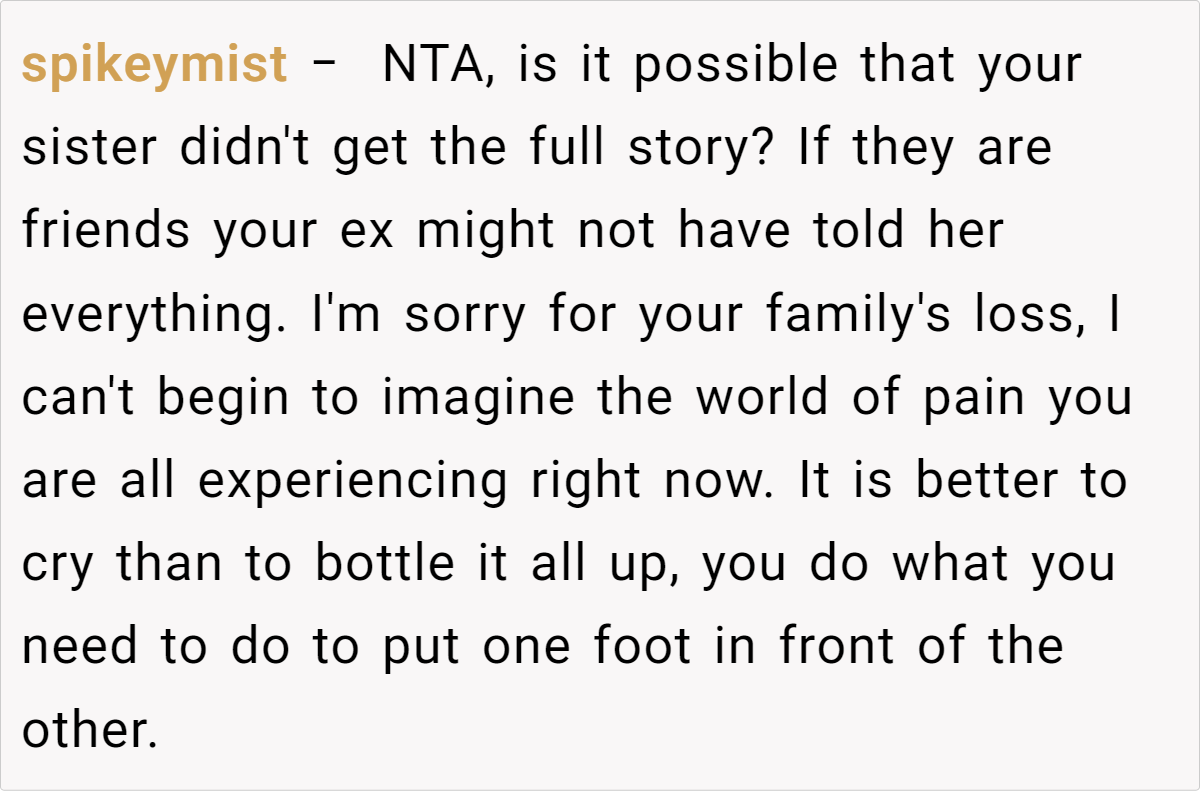Click the final word "other."
The image size is (1200, 791).
[90, 730]
